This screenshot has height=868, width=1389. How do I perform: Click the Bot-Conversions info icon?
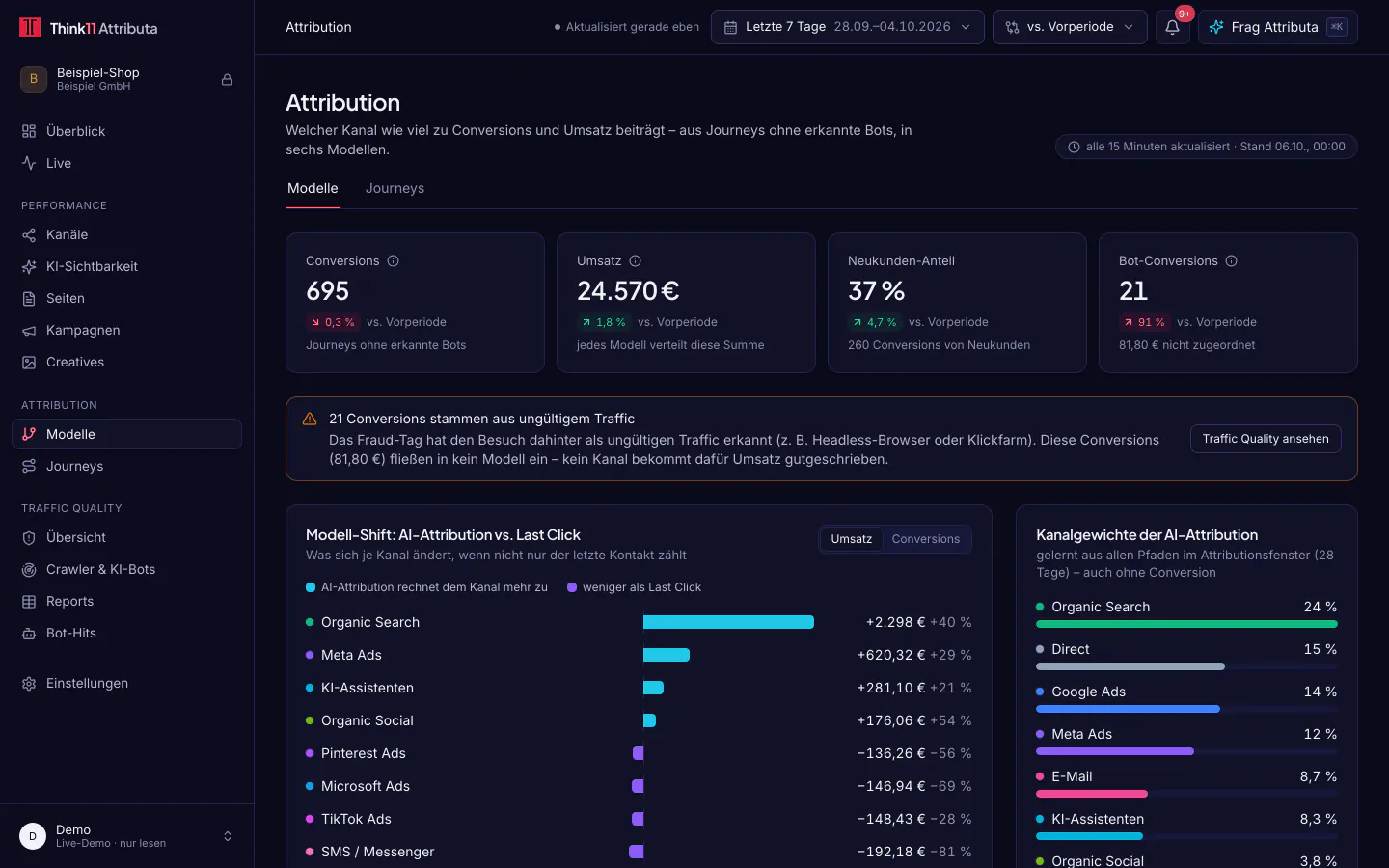(1231, 260)
